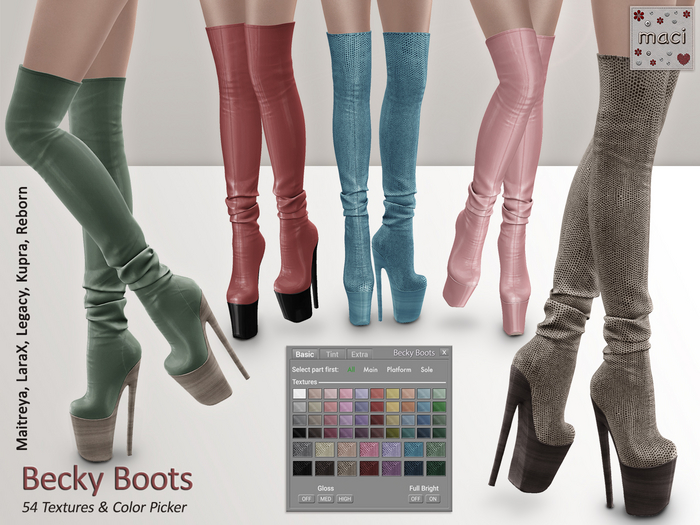This screenshot has height=525, width=700.
Task: Close the Becky Boots HUD panel
Action: (444, 352)
